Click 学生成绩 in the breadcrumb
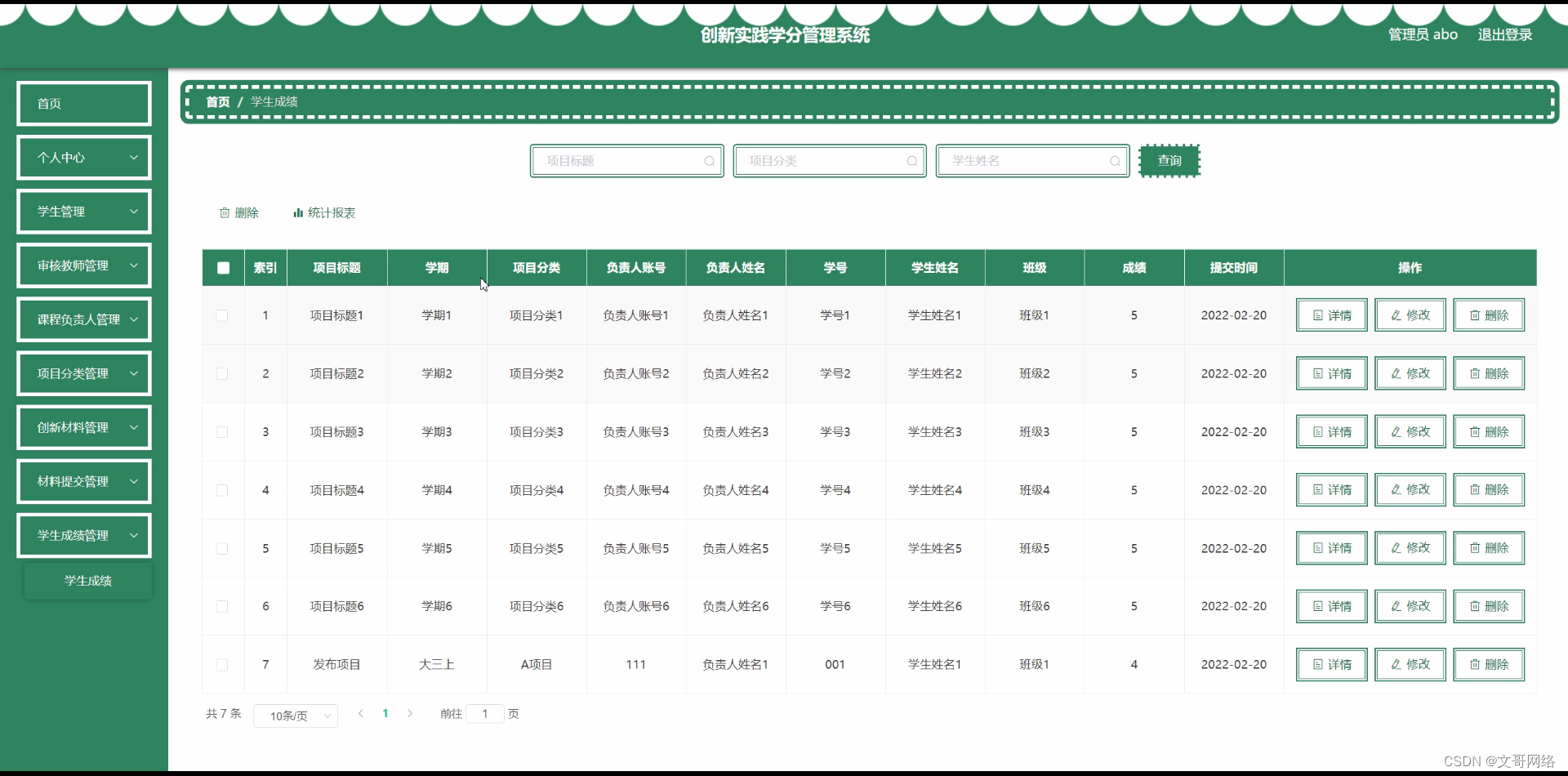This screenshot has width=1568, height=776. click(274, 102)
